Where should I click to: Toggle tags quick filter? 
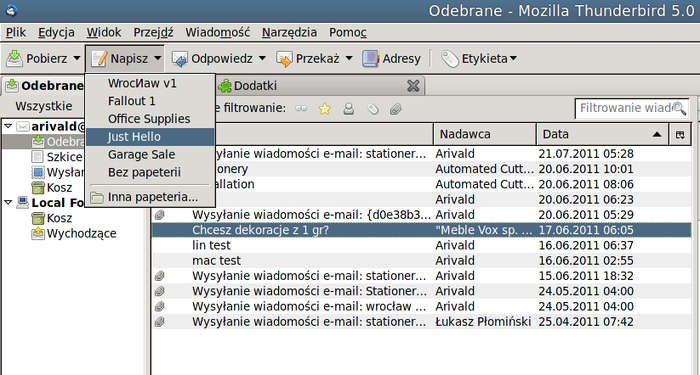click(x=372, y=108)
